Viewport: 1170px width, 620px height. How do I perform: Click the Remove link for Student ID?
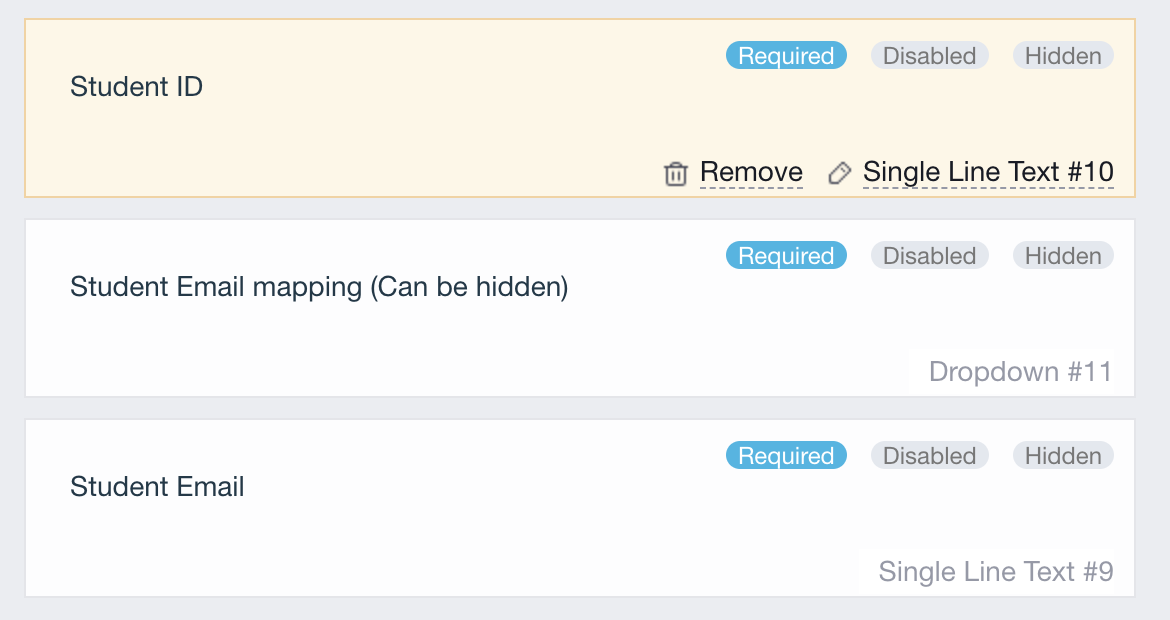coord(751,173)
